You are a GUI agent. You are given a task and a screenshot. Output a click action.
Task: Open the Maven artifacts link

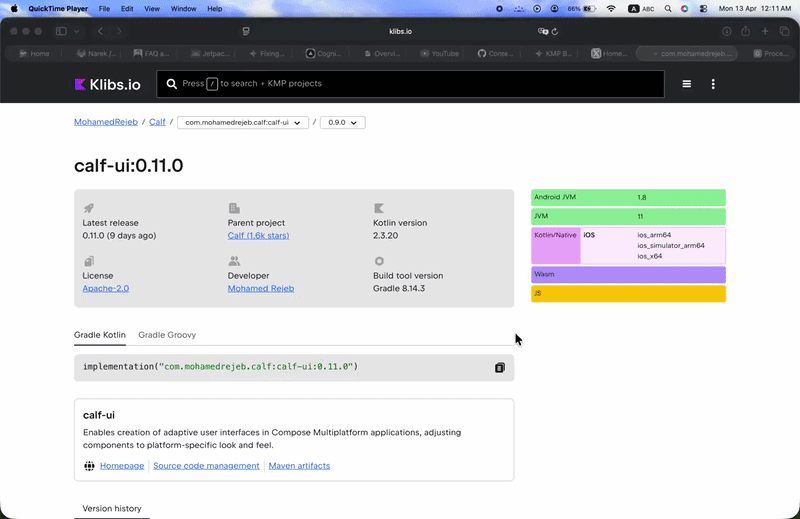(x=299, y=465)
